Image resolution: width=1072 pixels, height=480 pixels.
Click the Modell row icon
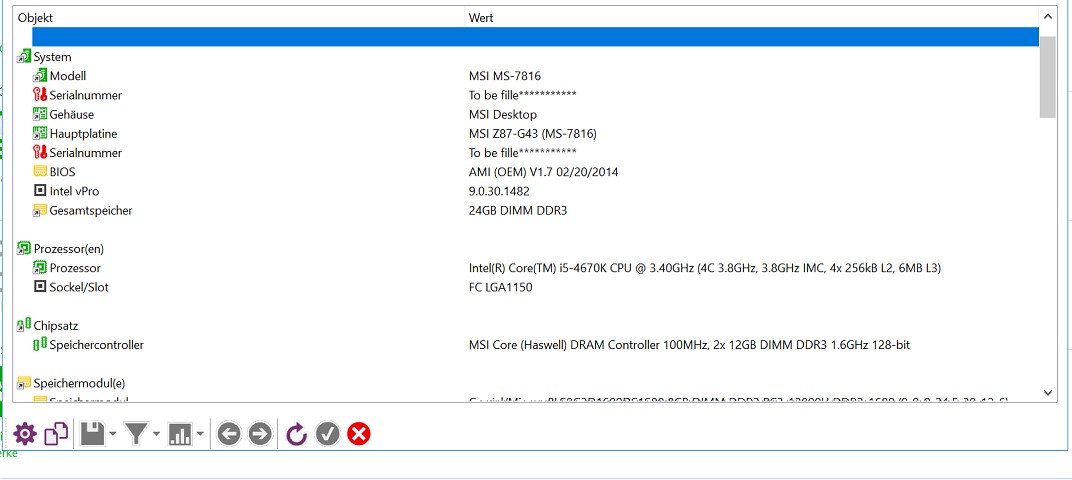(x=40, y=75)
